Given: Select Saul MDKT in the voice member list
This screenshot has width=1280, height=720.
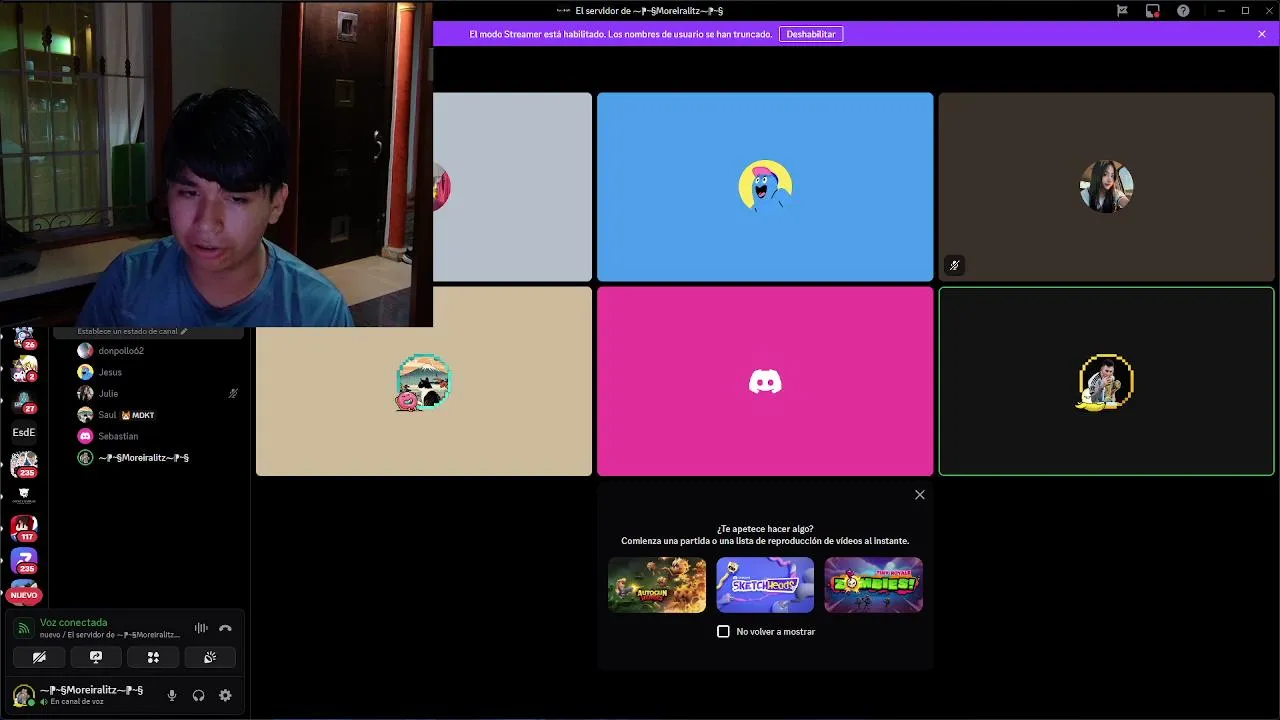Looking at the screenshot, I should [150, 415].
